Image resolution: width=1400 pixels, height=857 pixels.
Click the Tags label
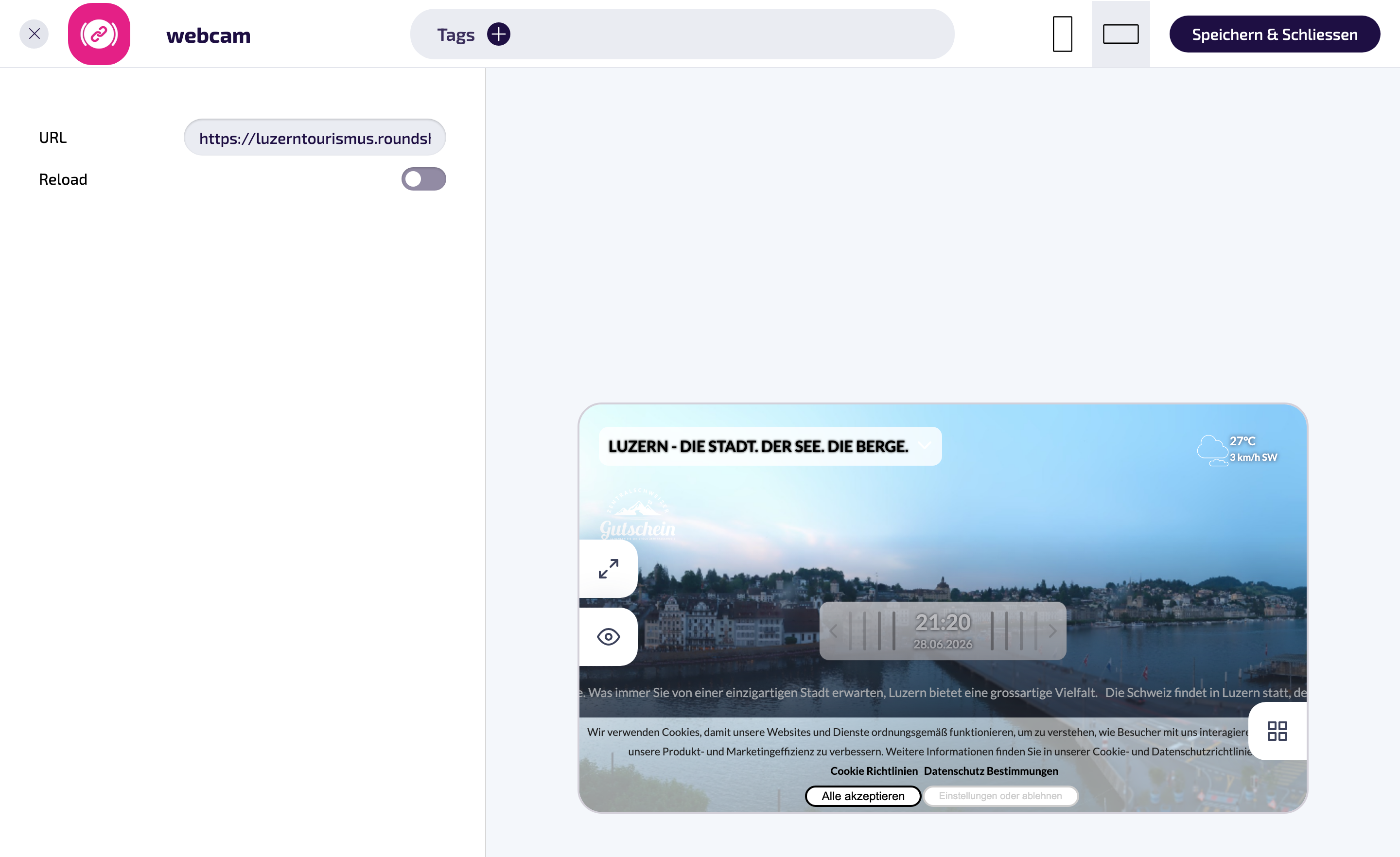tap(455, 35)
